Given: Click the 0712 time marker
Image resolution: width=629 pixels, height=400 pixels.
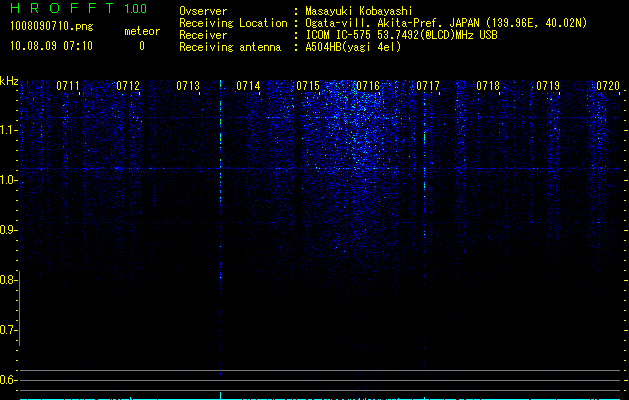Looking at the screenshot, I should [x=128, y=86].
